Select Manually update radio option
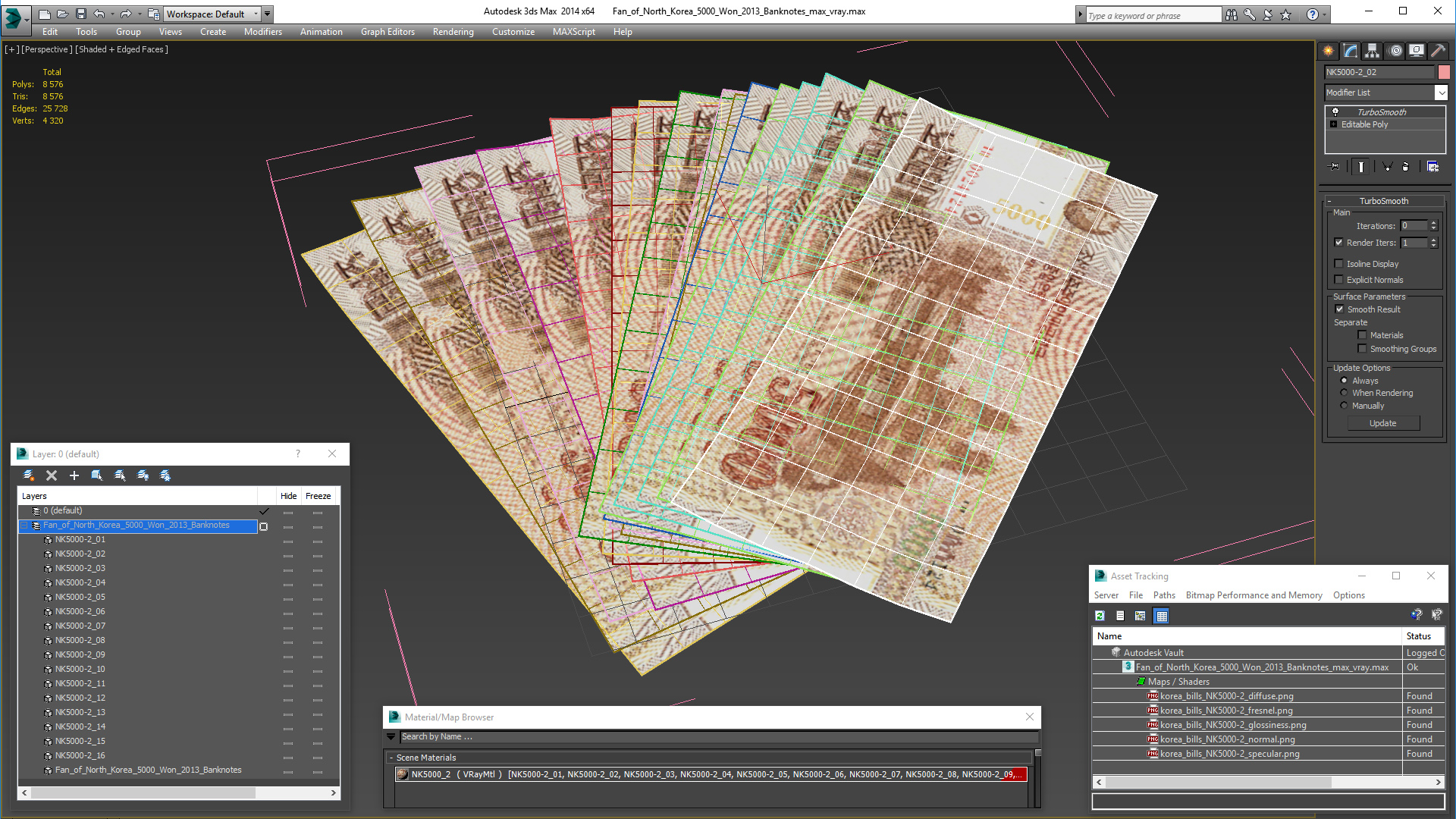Screen dimensions: 1456x819 (x=1345, y=406)
